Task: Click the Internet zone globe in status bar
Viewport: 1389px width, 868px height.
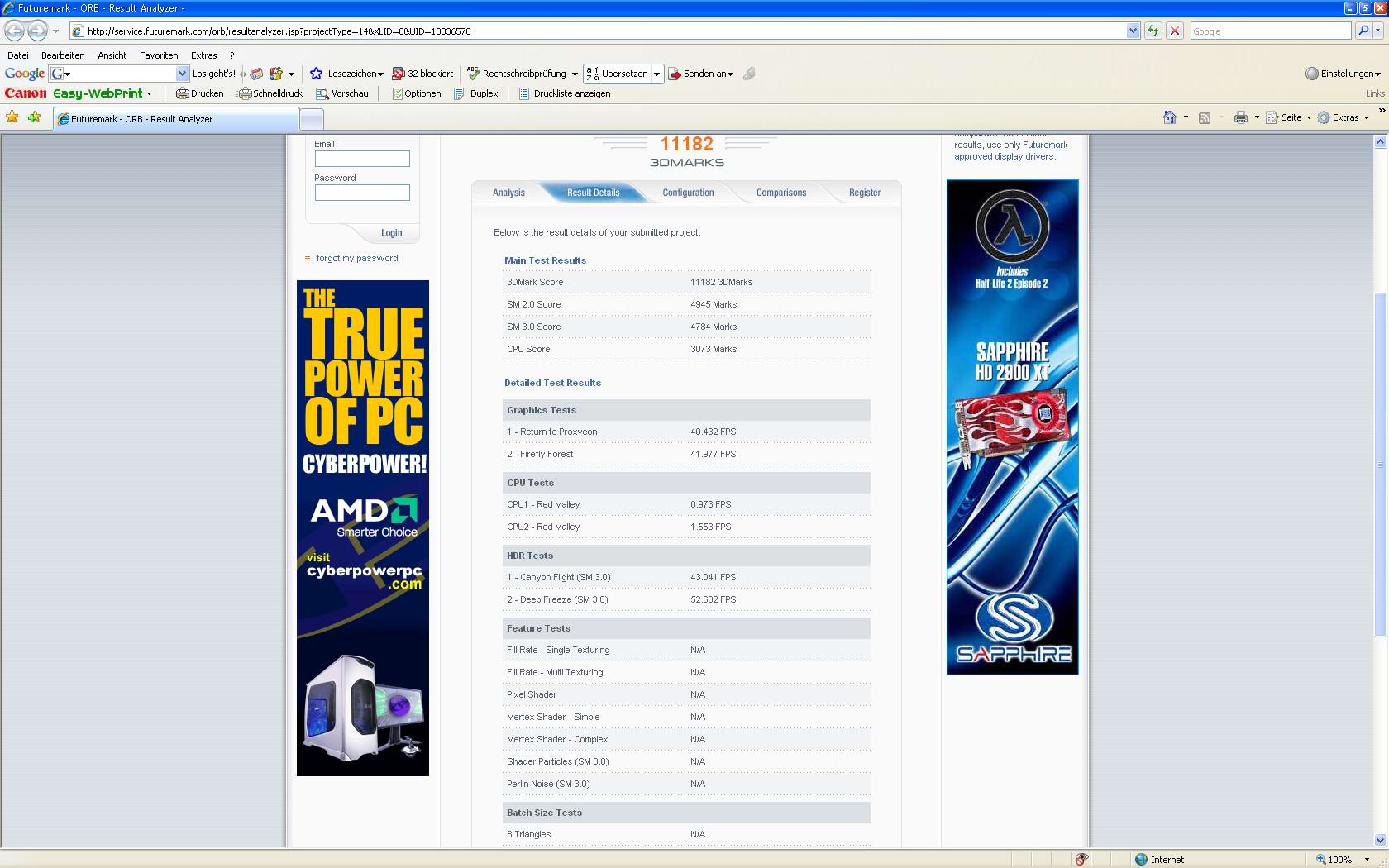Action: (1142, 859)
